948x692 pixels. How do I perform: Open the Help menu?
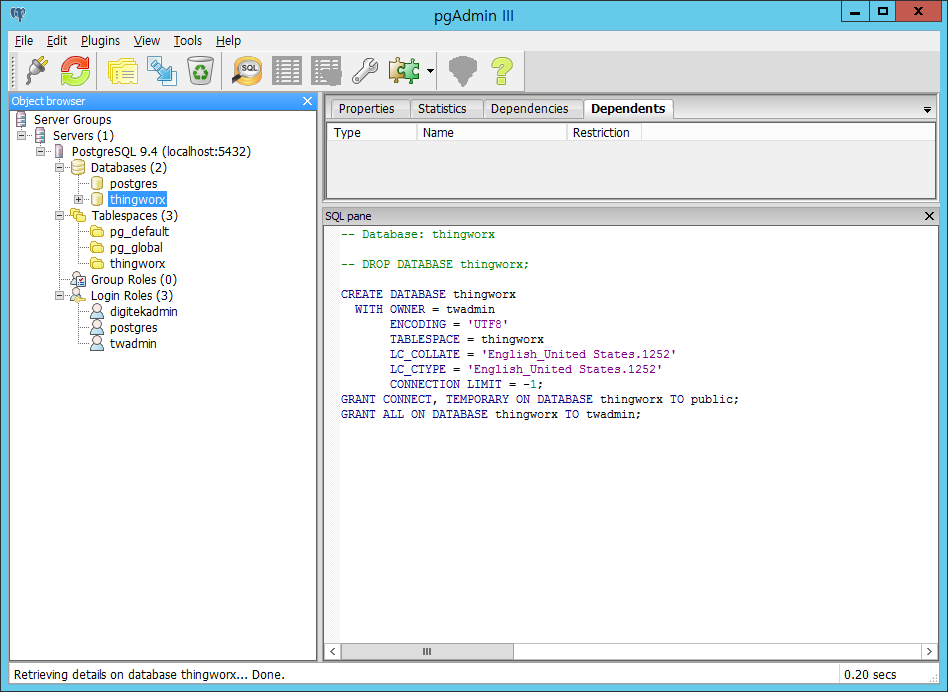229,40
